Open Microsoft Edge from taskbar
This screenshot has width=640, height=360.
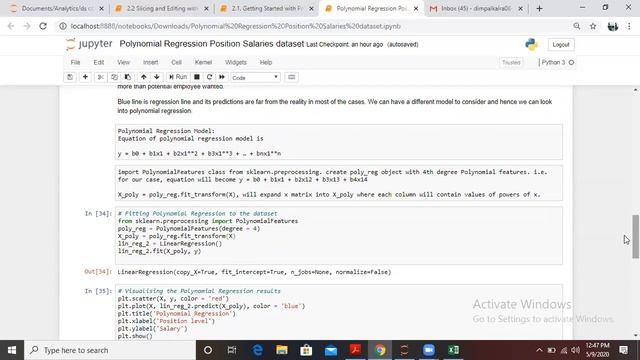257,350
